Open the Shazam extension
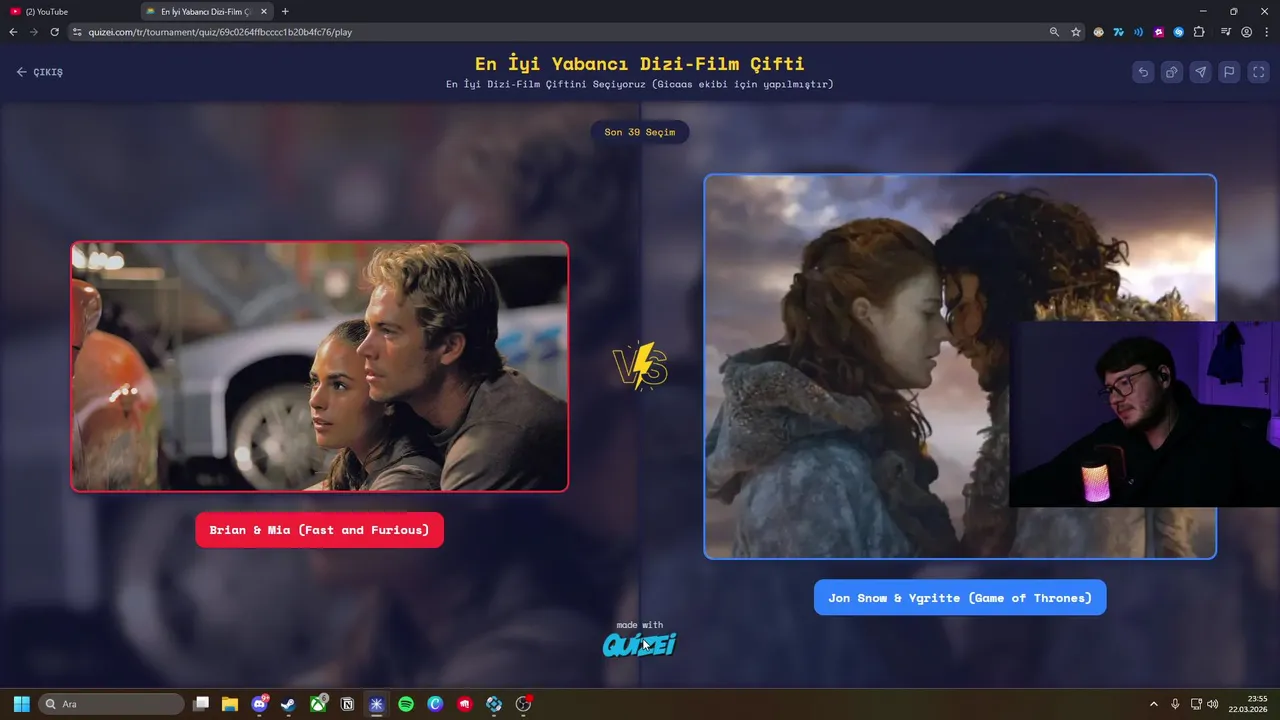Viewport: 1280px width, 720px height. 1179,32
